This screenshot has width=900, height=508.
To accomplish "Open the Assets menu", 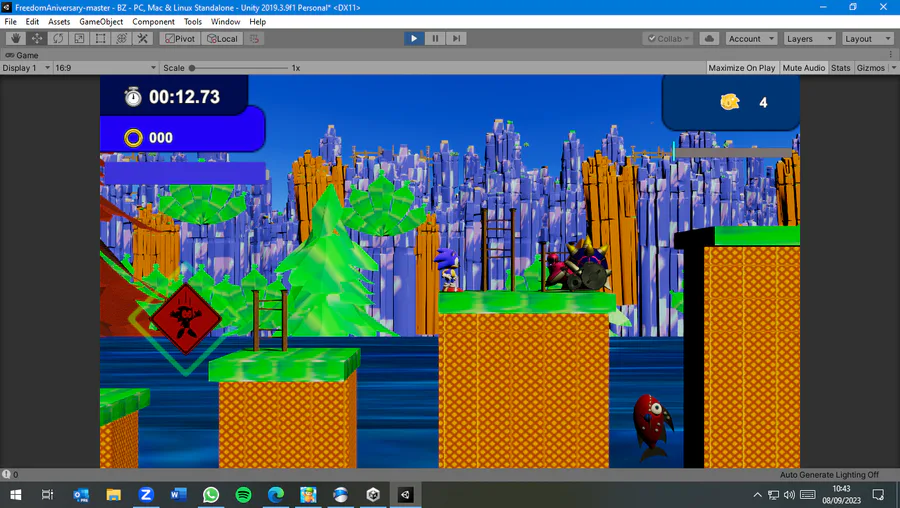I will coord(59,22).
